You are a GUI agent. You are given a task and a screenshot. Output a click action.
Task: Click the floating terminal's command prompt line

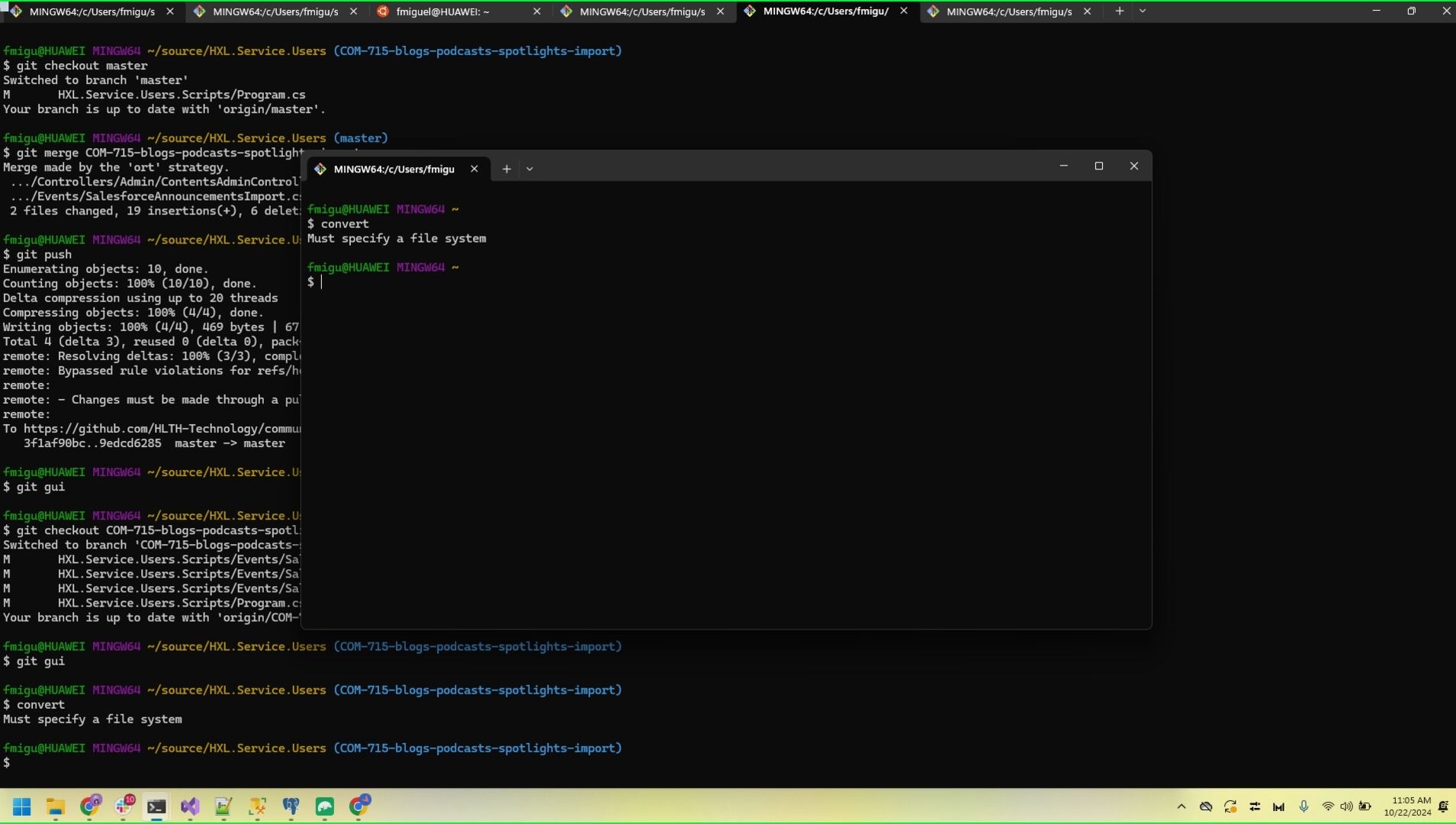pos(534,282)
